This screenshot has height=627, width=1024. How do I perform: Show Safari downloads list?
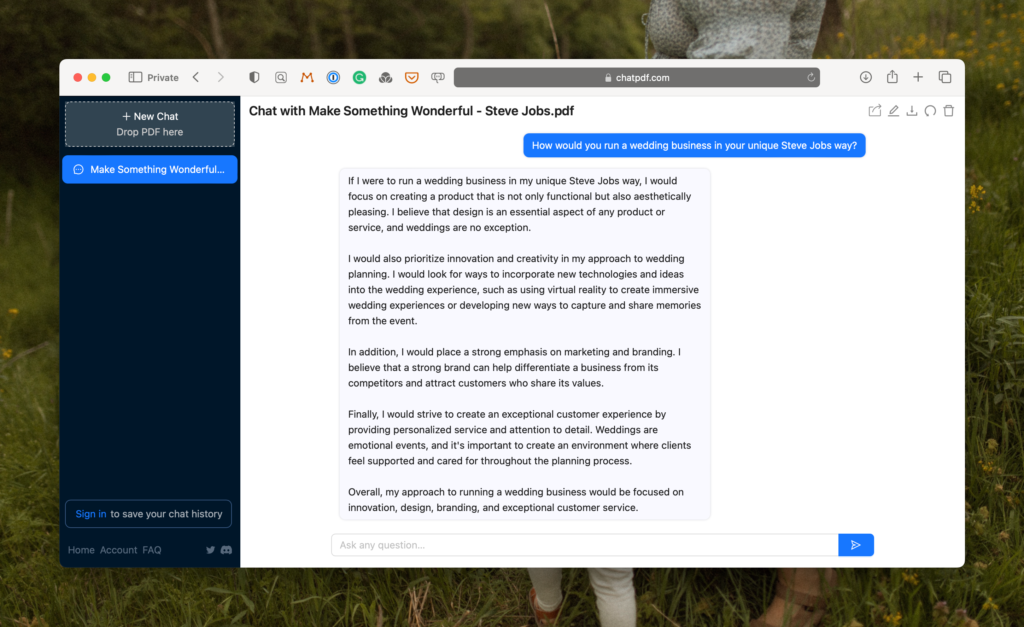click(866, 77)
